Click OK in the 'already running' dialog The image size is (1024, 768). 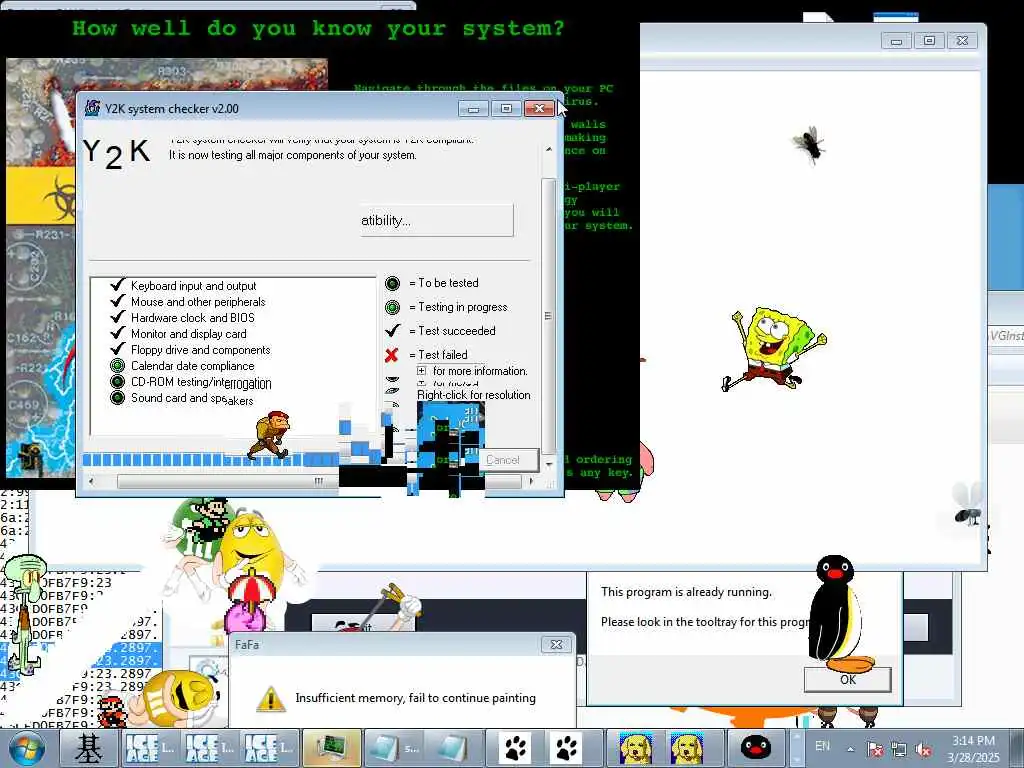tap(848, 680)
